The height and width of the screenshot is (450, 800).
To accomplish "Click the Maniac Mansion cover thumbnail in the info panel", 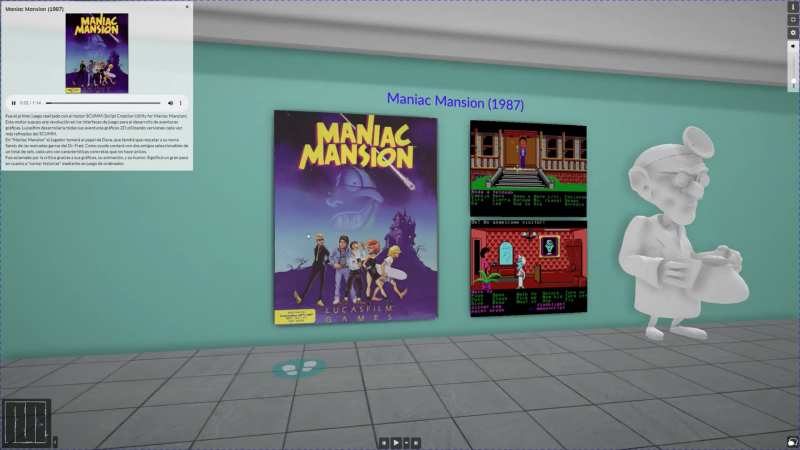I will click(x=97, y=53).
